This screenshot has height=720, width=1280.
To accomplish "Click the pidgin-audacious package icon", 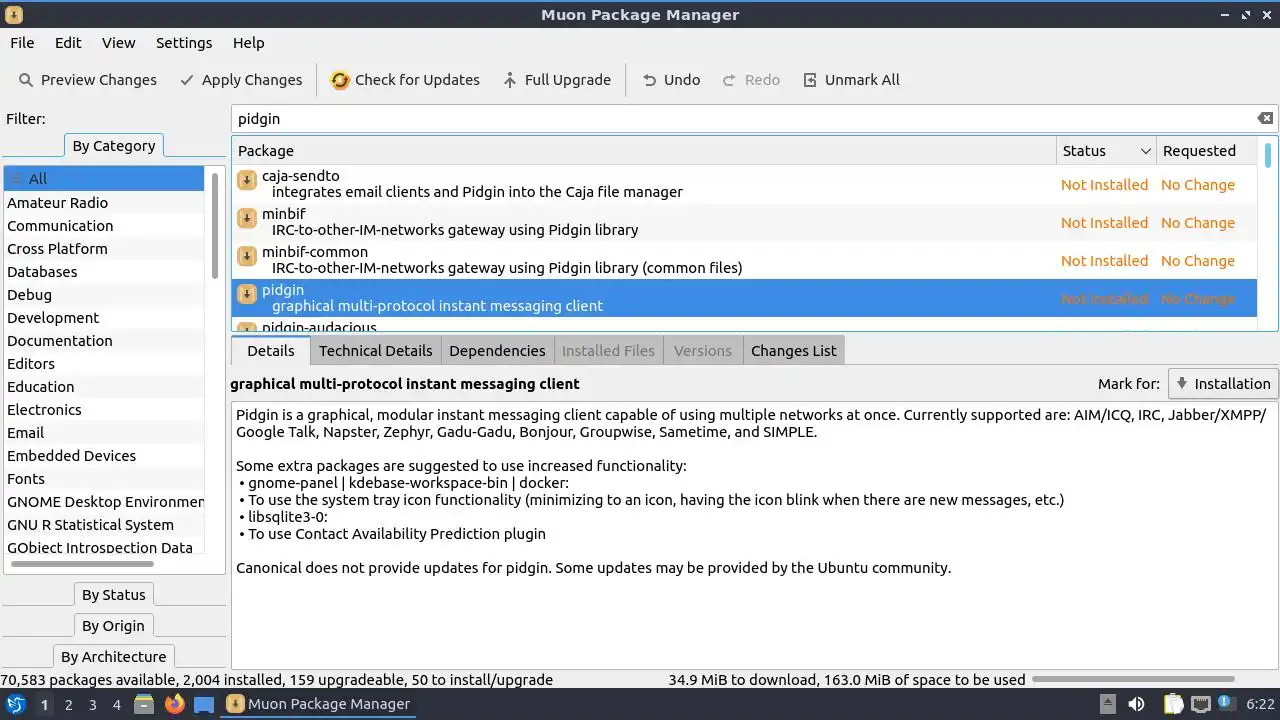I will (247, 326).
